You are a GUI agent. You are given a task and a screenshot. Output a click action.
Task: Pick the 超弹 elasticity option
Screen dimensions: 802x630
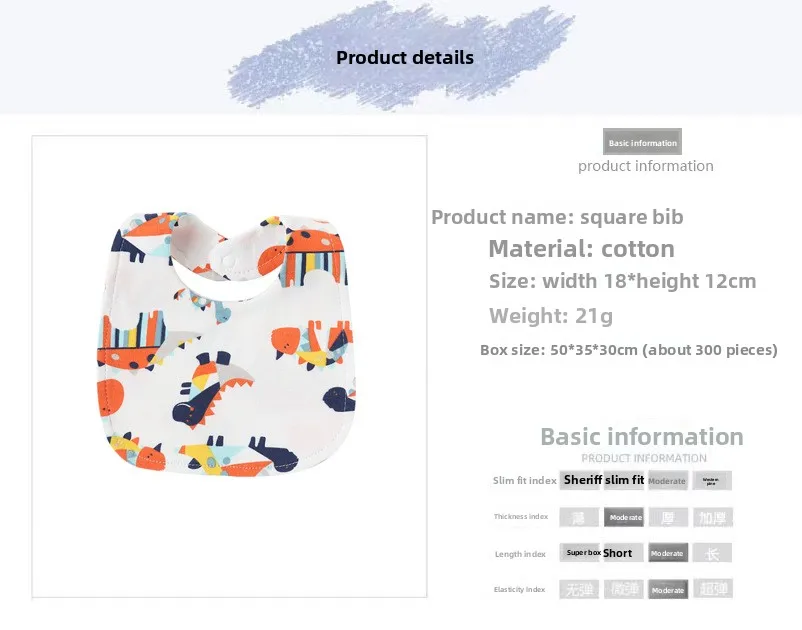[x=712, y=589]
